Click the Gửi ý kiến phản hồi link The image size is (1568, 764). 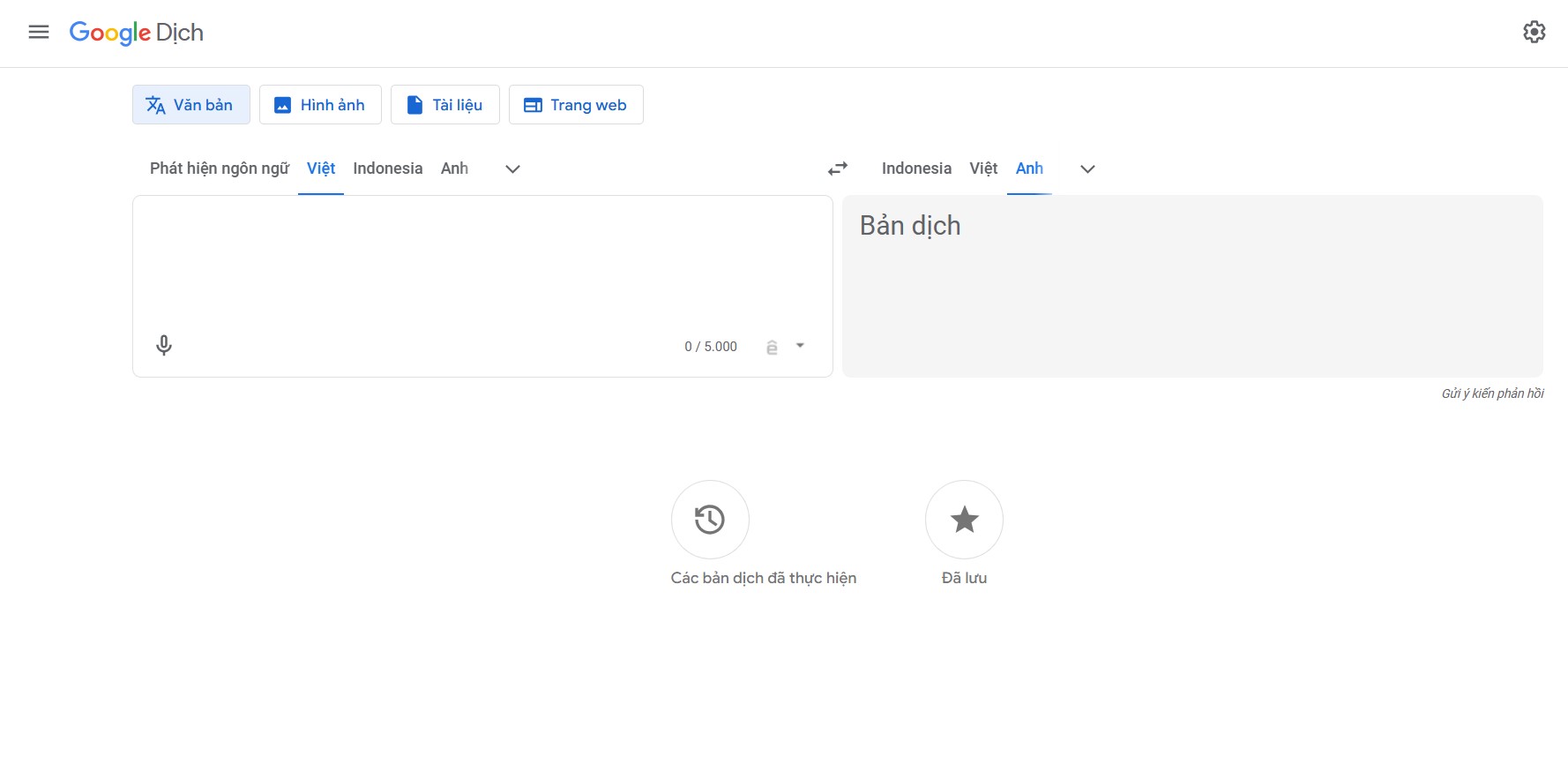[1492, 393]
